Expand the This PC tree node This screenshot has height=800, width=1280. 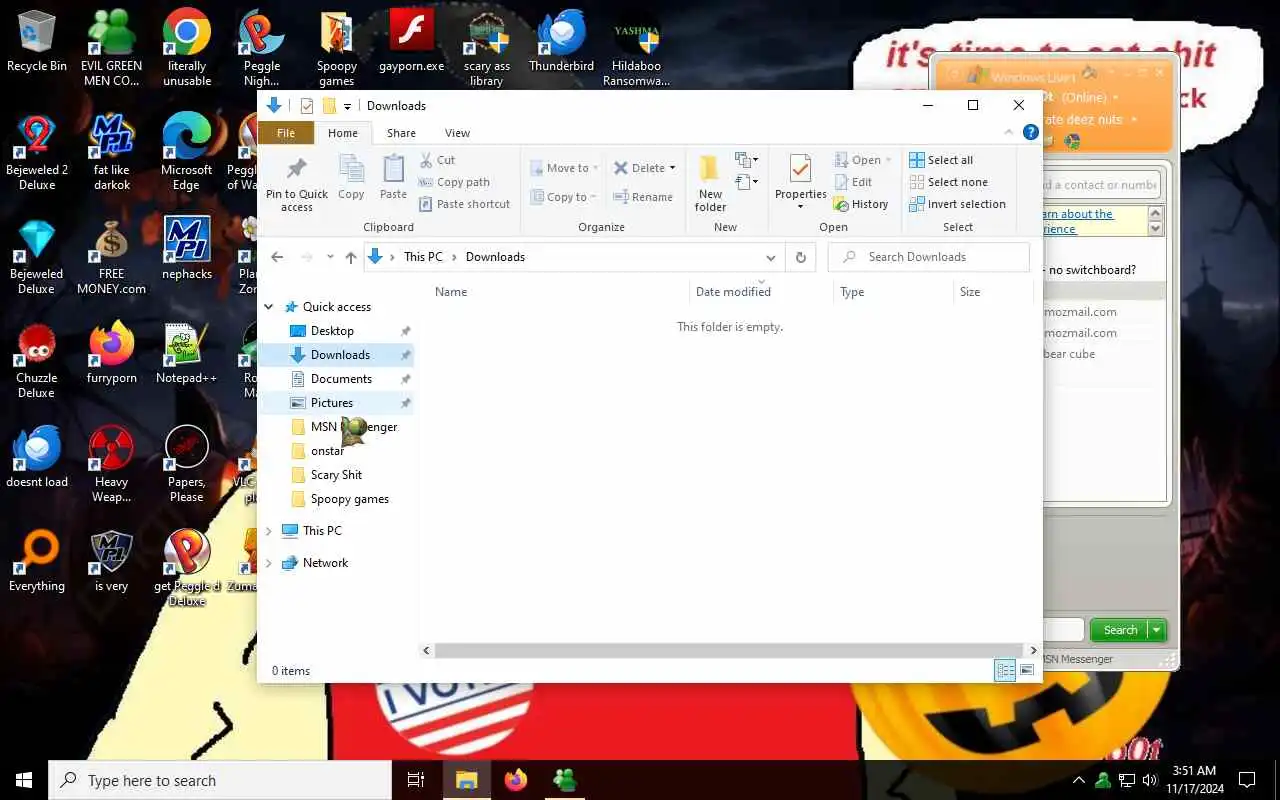coord(269,531)
